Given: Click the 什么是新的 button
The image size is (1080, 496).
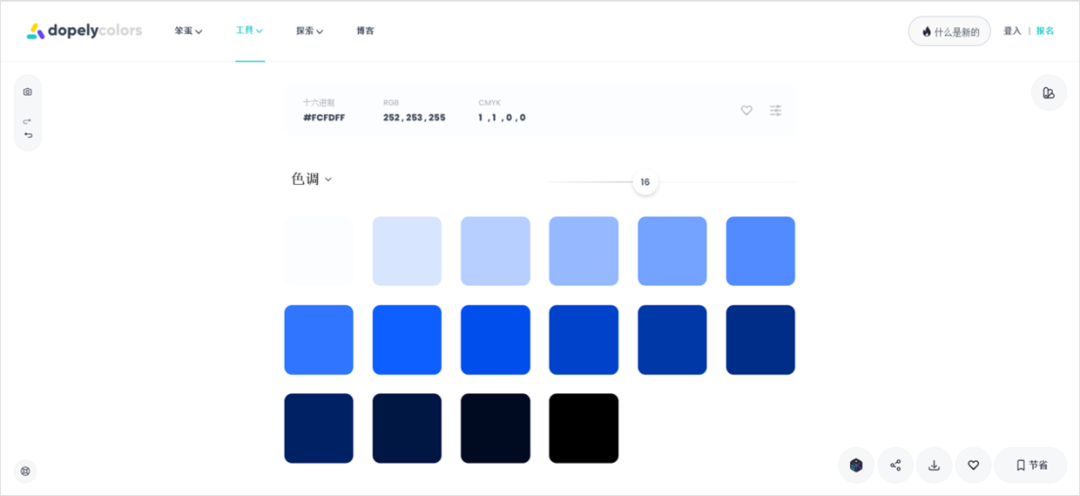Looking at the screenshot, I should point(949,32).
